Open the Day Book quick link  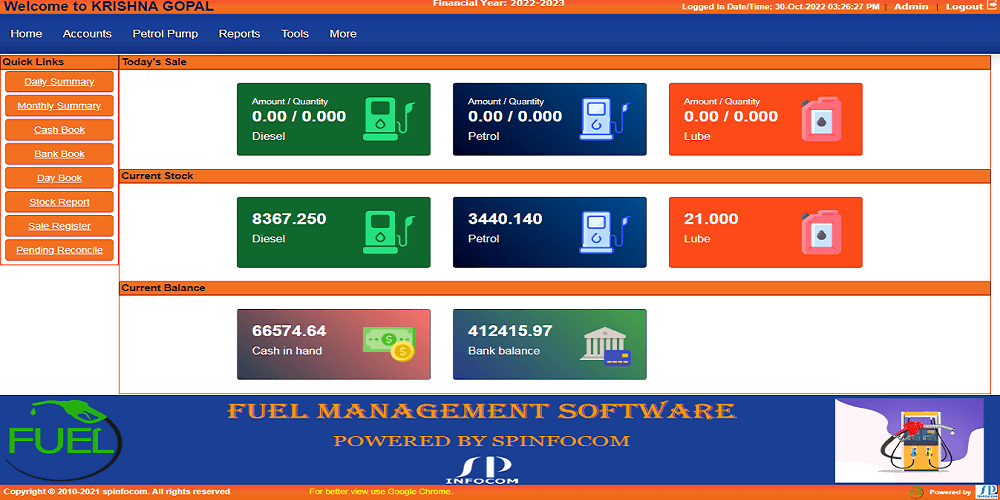[x=59, y=178]
